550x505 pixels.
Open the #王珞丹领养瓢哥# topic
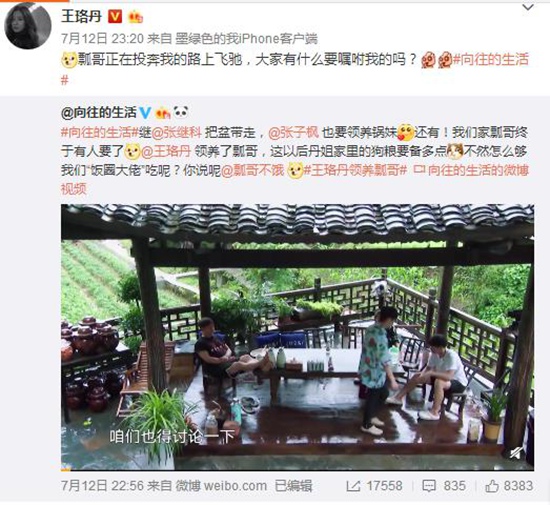tap(355, 171)
